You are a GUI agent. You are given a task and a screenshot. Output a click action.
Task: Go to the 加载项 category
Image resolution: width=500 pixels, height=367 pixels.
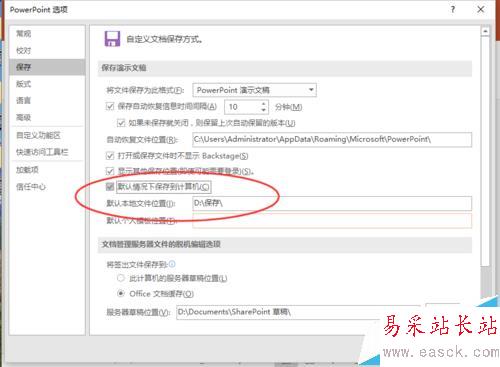tap(47, 170)
